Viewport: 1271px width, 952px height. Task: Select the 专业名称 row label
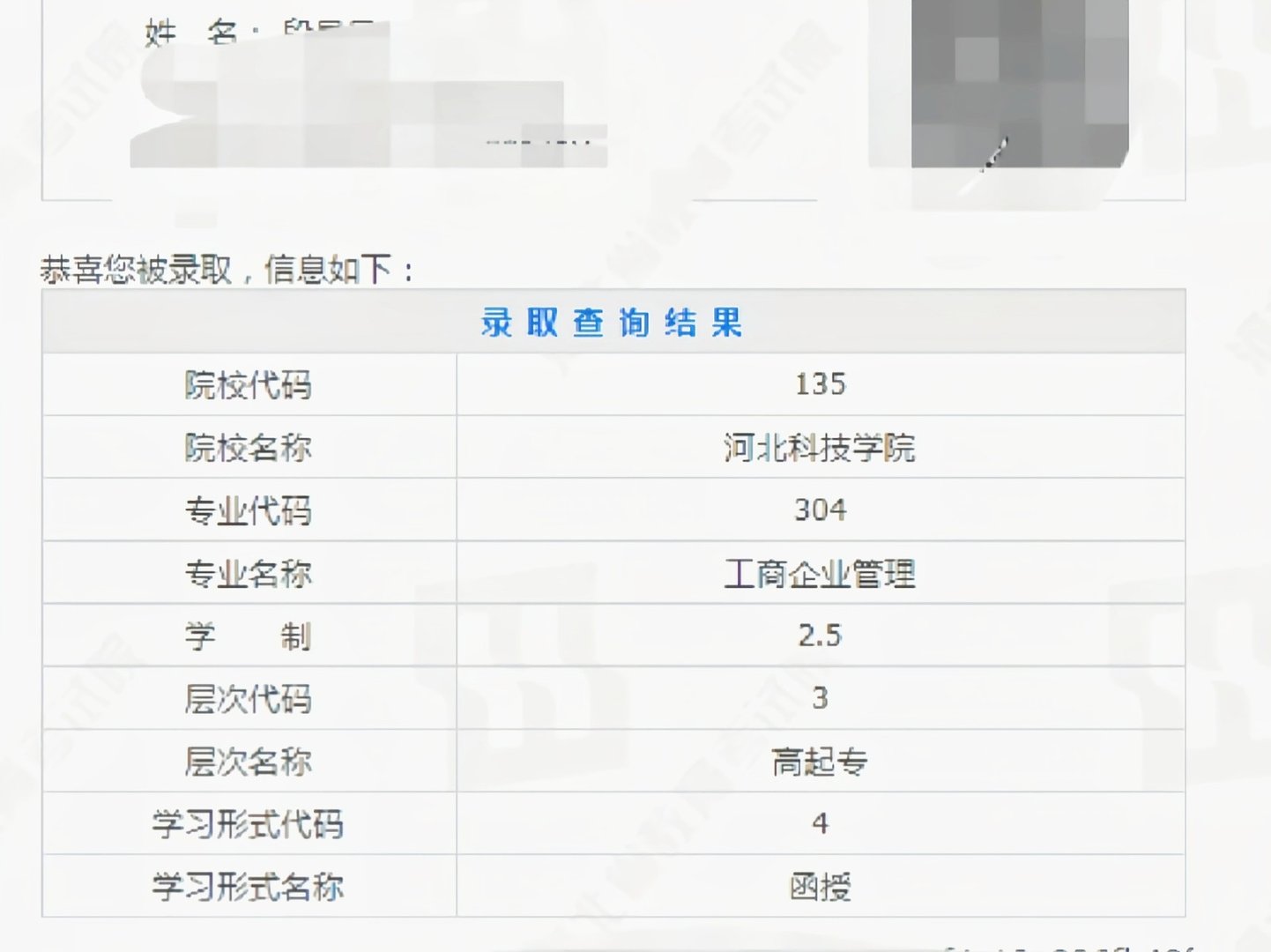coord(249,574)
